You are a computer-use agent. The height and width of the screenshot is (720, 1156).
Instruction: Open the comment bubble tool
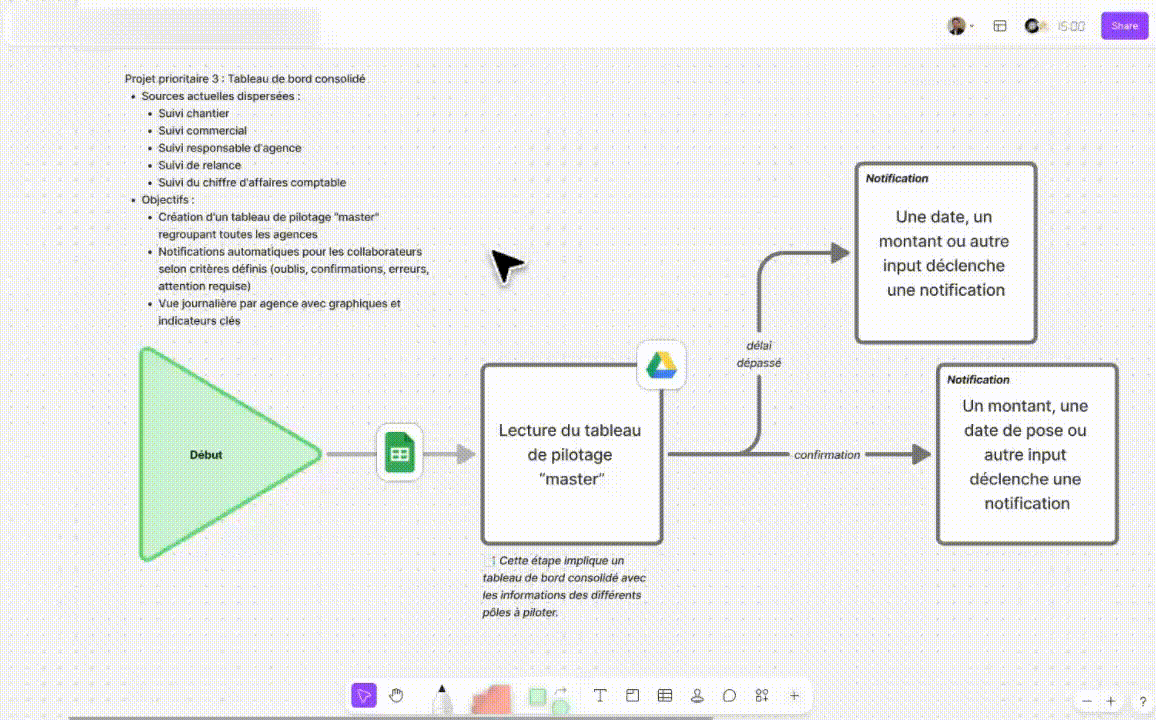(729, 695)
